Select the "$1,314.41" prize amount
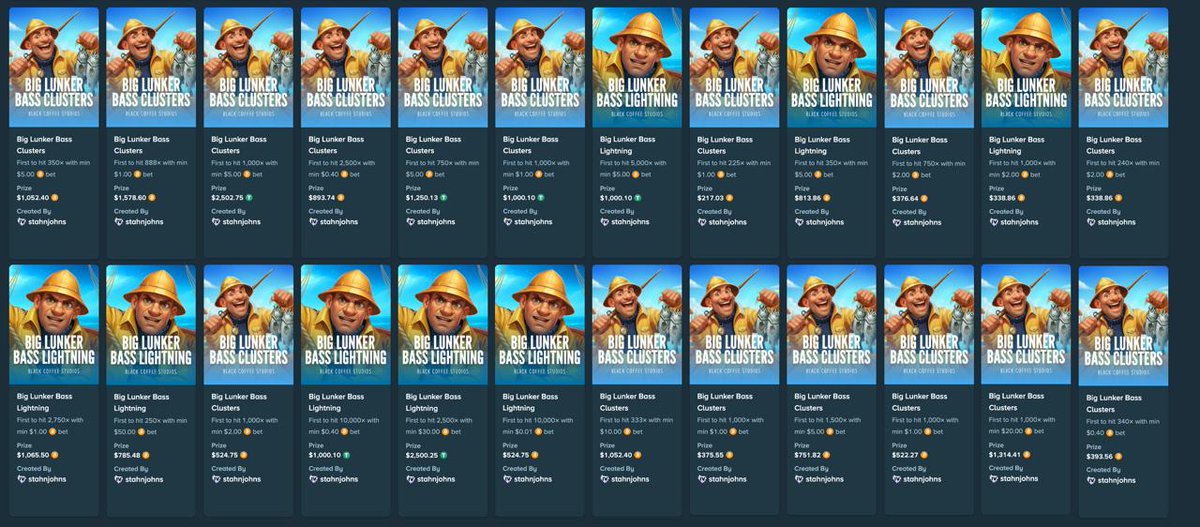This screenshot has height=527, width=1200. tap(1005, 454)
